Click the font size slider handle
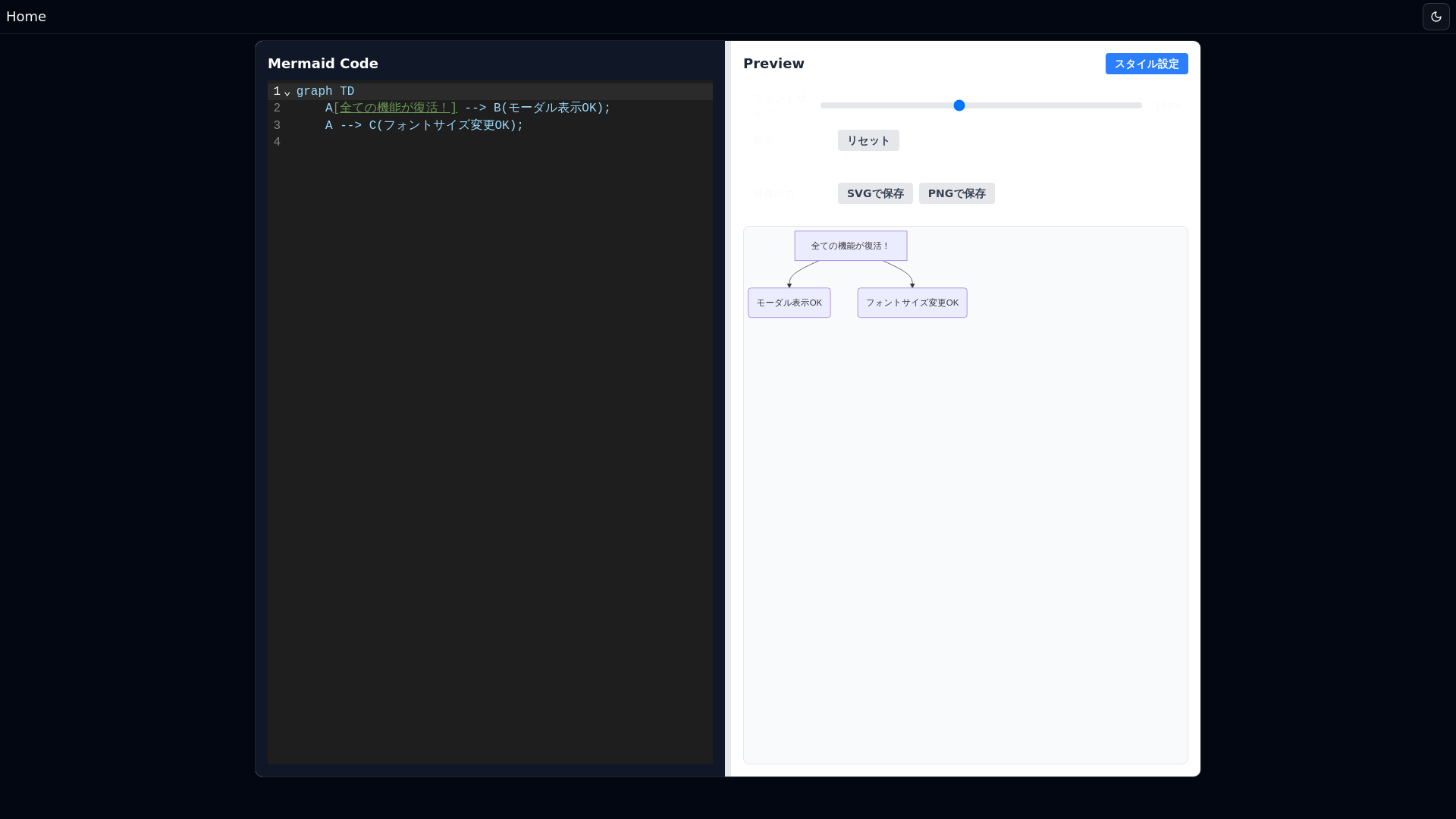1456x819 pixels. (959, 105)
